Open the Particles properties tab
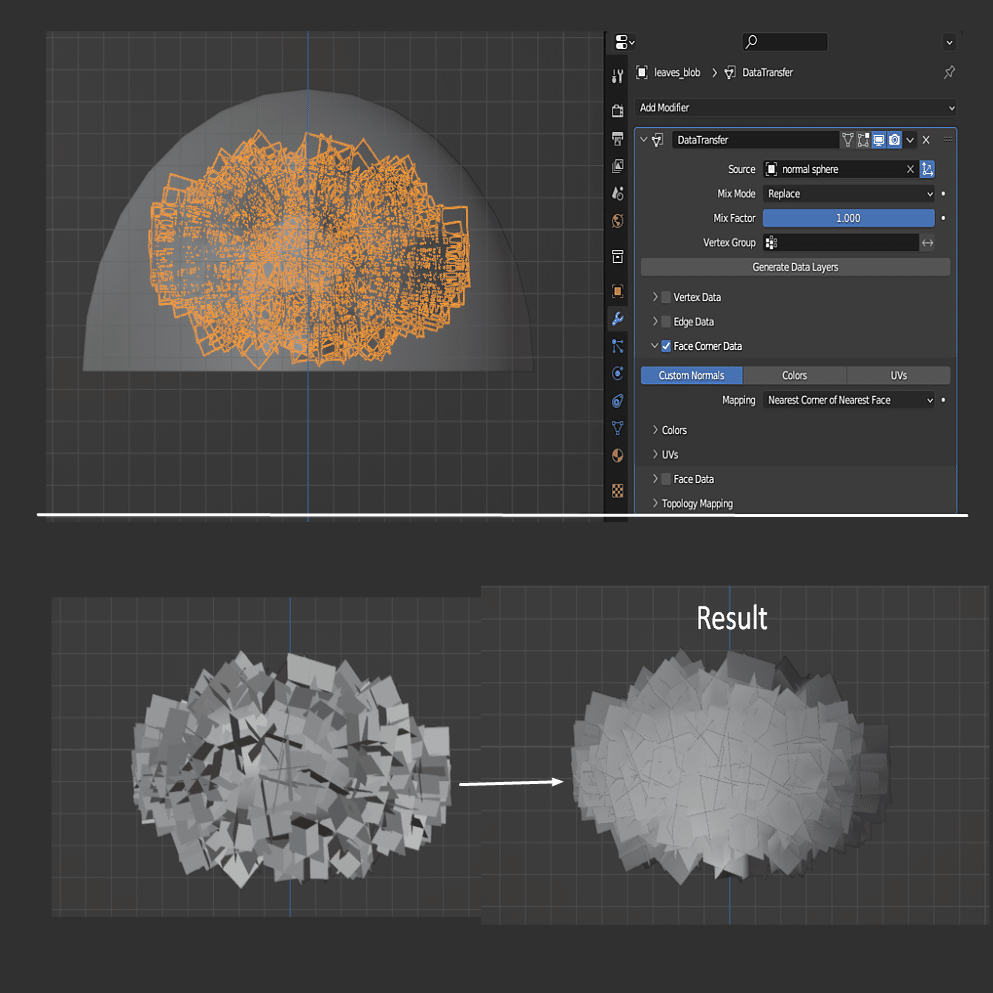This screenshot has width=993, height=993. (x=617, y=346)
